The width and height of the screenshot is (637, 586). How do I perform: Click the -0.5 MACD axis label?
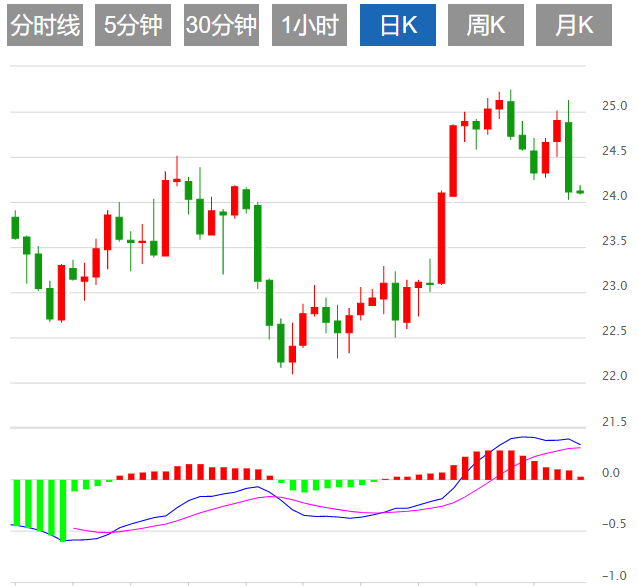[x=612, y=525]
